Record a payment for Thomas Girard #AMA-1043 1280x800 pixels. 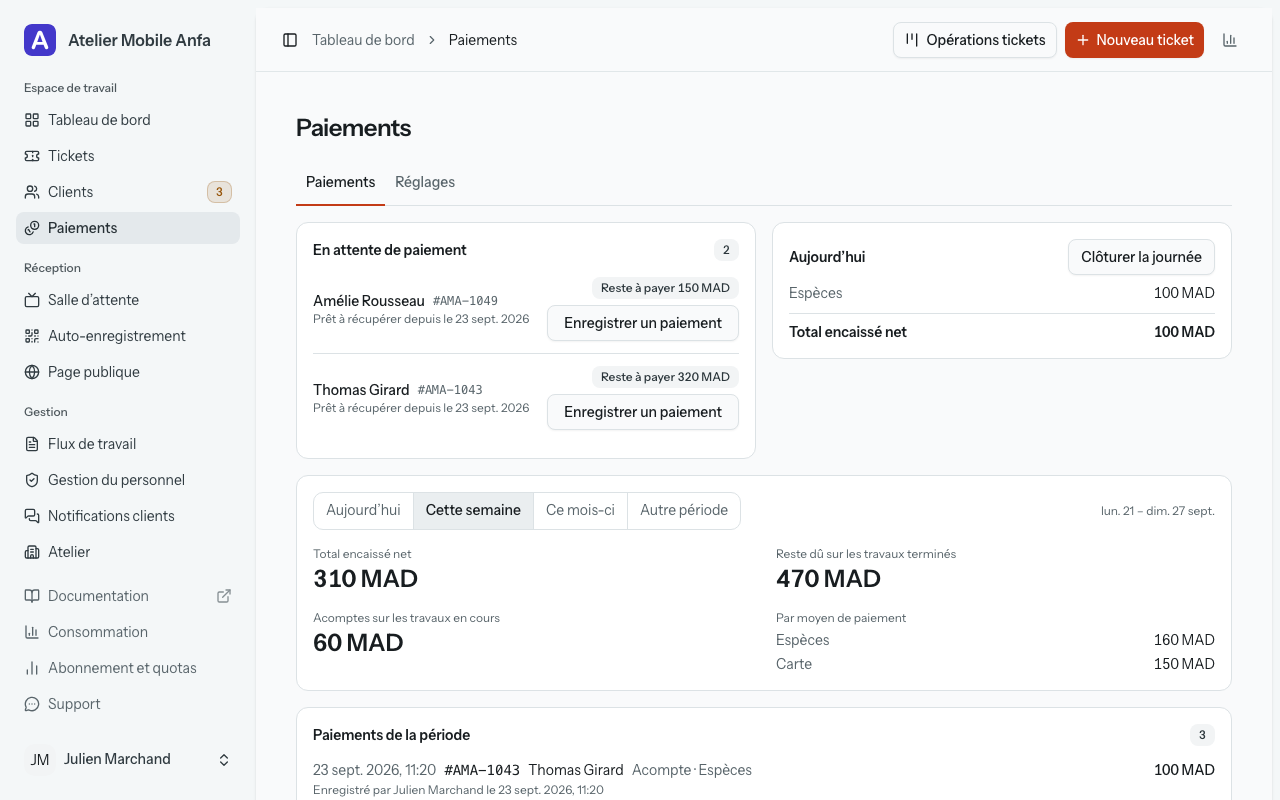[643, 412]
